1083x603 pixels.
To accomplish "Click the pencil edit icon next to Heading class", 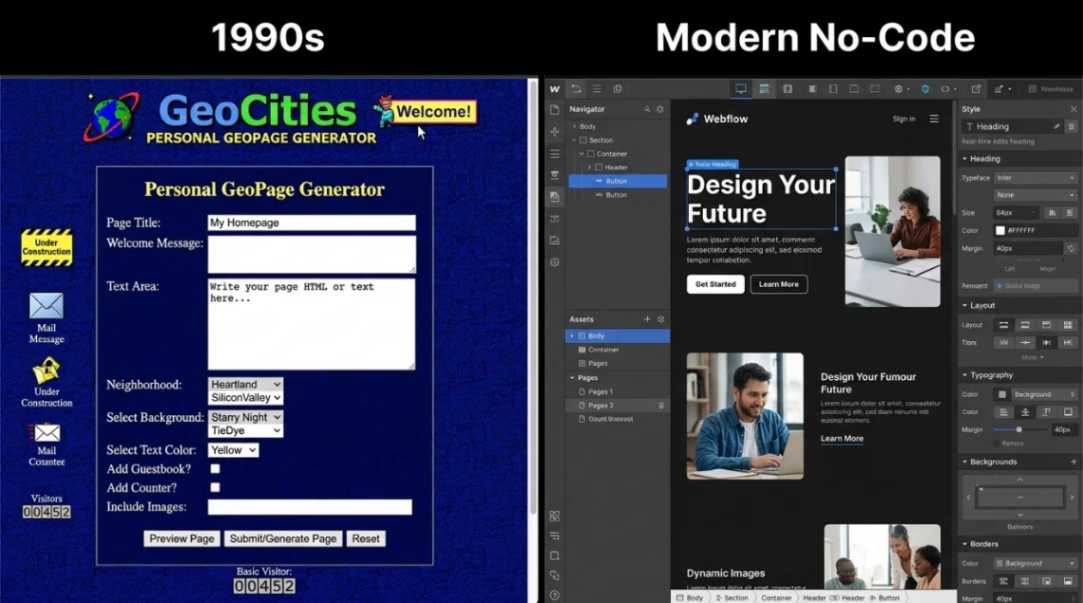I will [x=1058, y=128].
